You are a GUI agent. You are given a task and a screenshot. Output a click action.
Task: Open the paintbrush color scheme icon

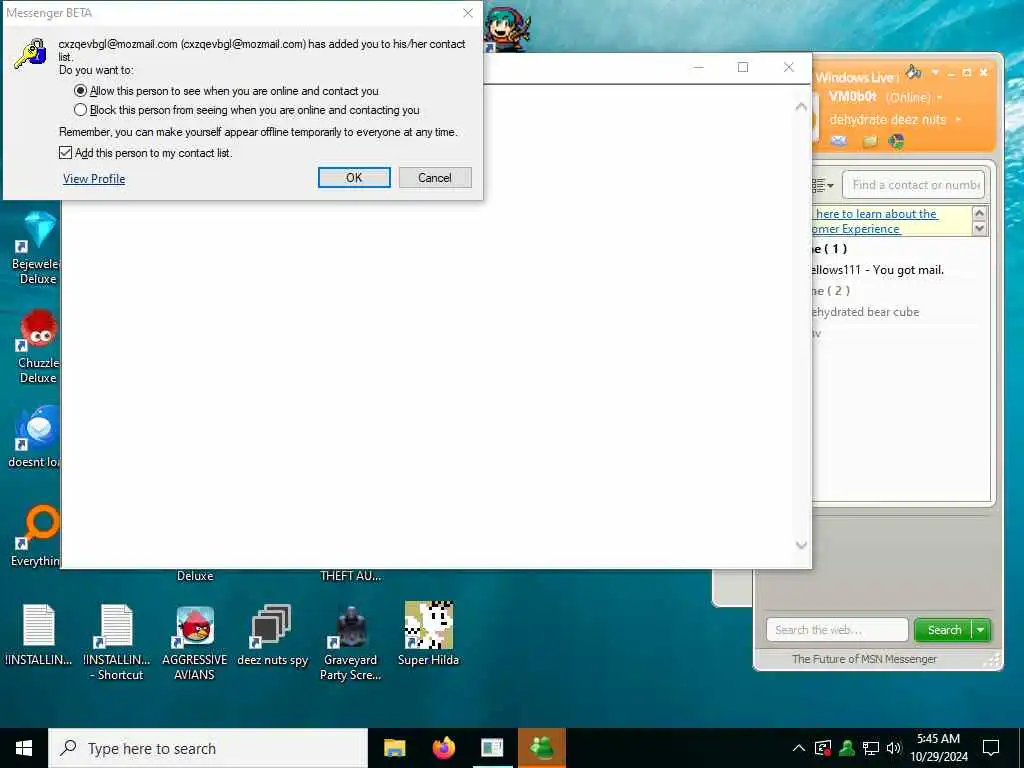point(914,72)
